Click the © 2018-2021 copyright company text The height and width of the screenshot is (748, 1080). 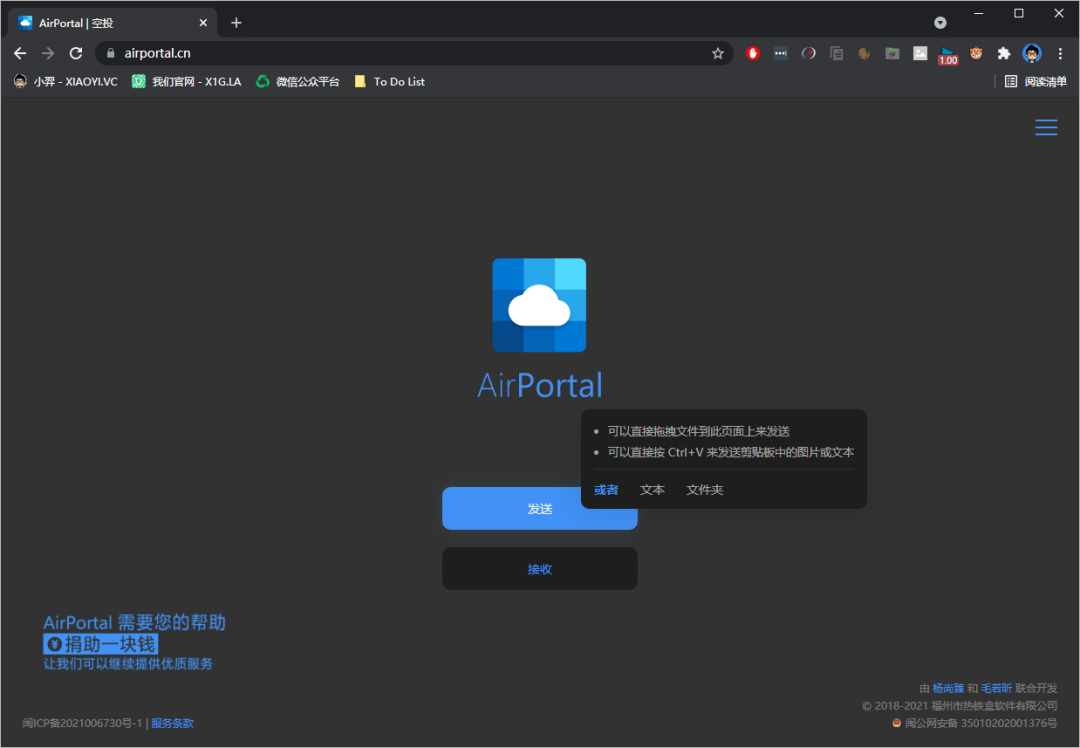coord(959,706)
